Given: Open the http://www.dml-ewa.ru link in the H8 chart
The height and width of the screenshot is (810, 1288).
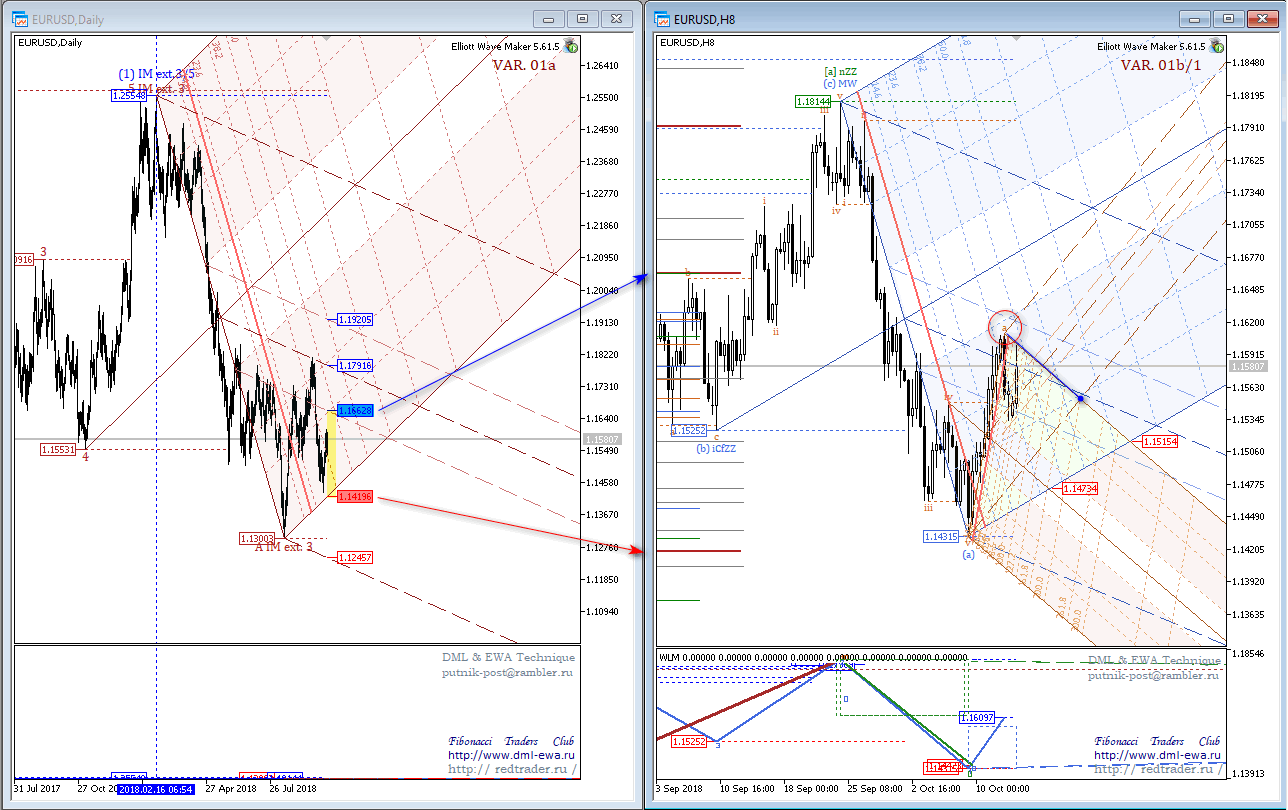Looking at the screenshot, I should pos(1157,755).
